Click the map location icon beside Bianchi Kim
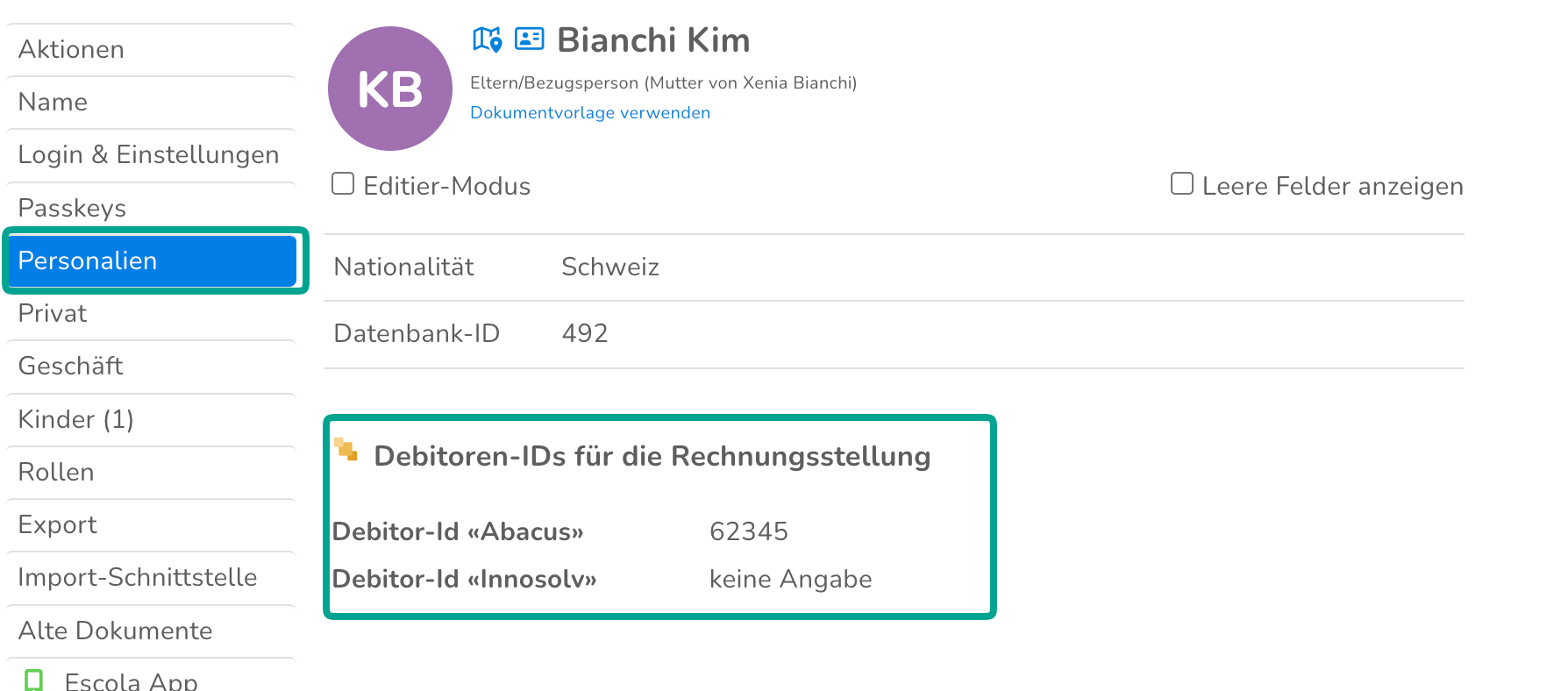Viewport: 1568px width, 691px height. coord(488,39)
